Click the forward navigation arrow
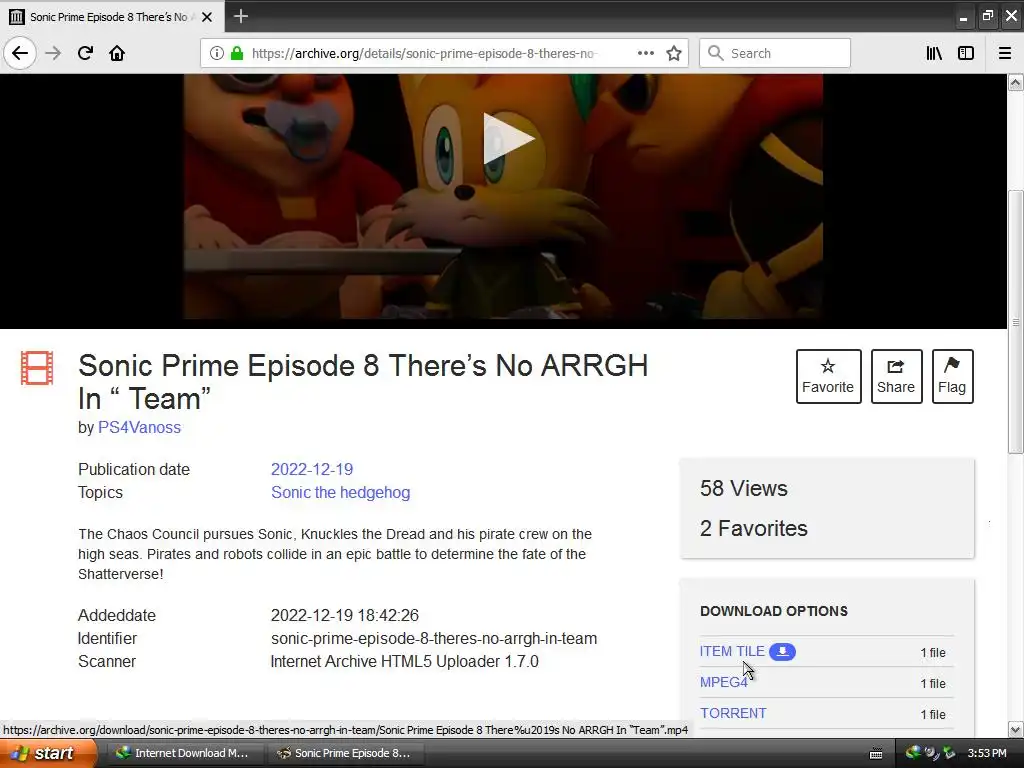 (53, 53)
